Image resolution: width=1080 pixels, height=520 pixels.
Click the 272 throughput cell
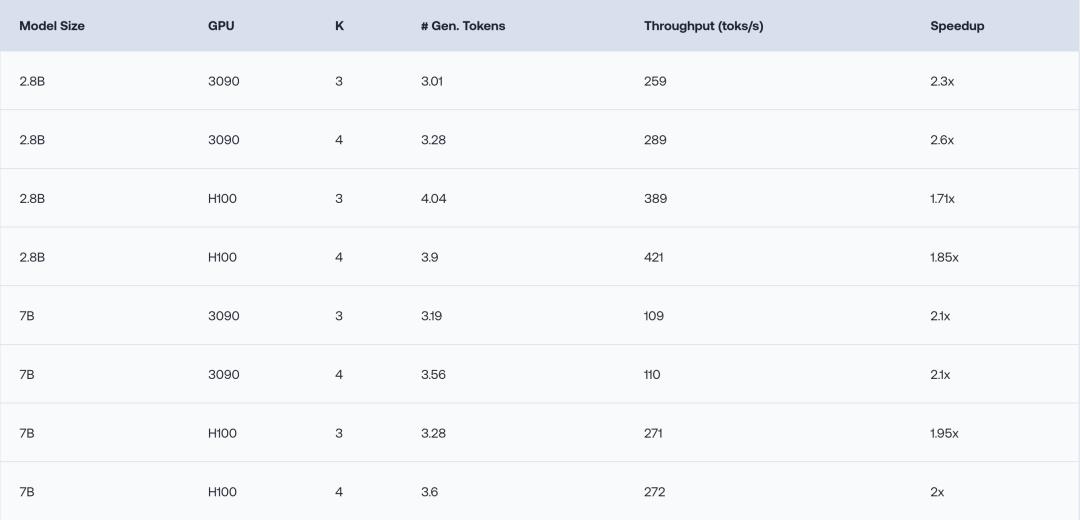[655, 492]
